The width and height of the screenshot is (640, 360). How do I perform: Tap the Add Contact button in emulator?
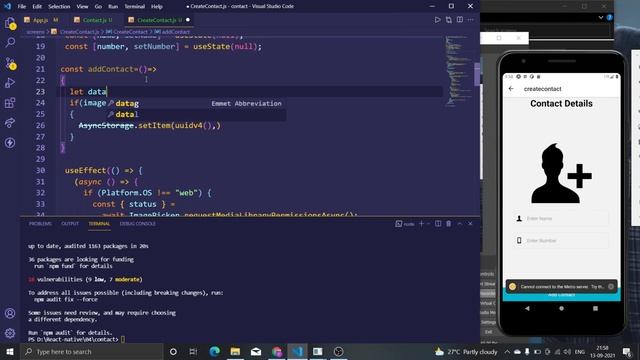562,296
